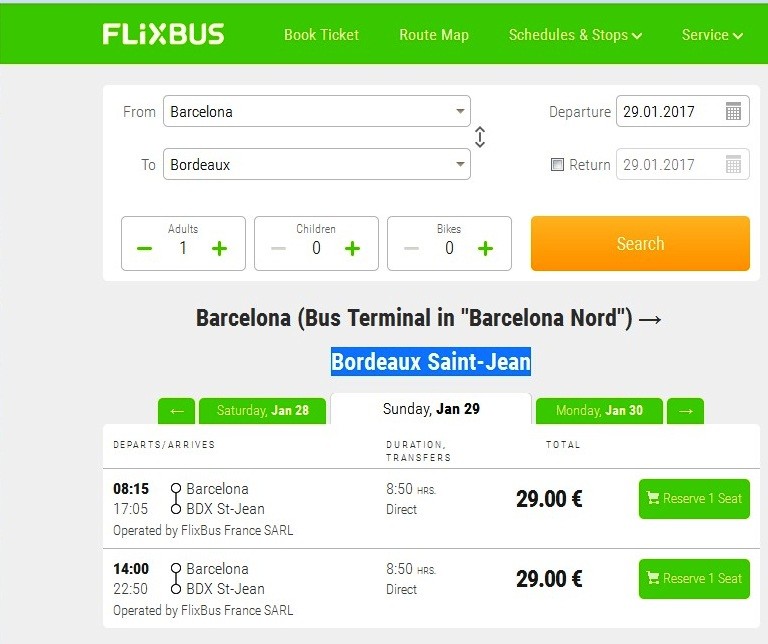This screenshot has width=768, height=644.
Task: Swap From and To cities arrows icon
Action: (480, 137)
